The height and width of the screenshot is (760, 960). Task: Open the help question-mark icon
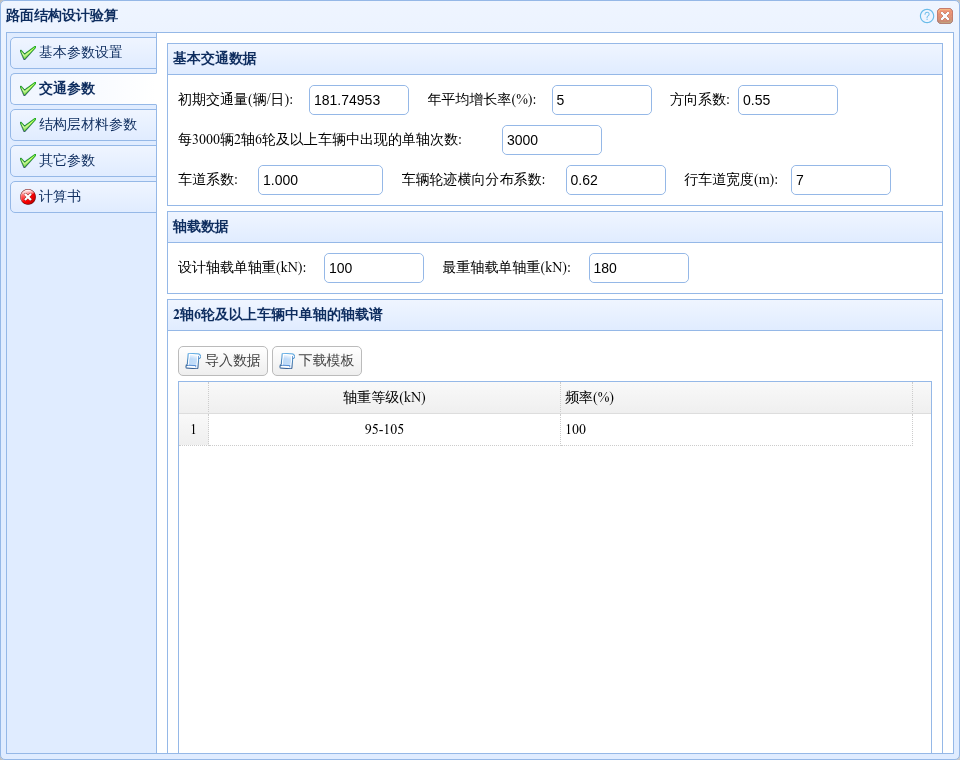[926, 16]
